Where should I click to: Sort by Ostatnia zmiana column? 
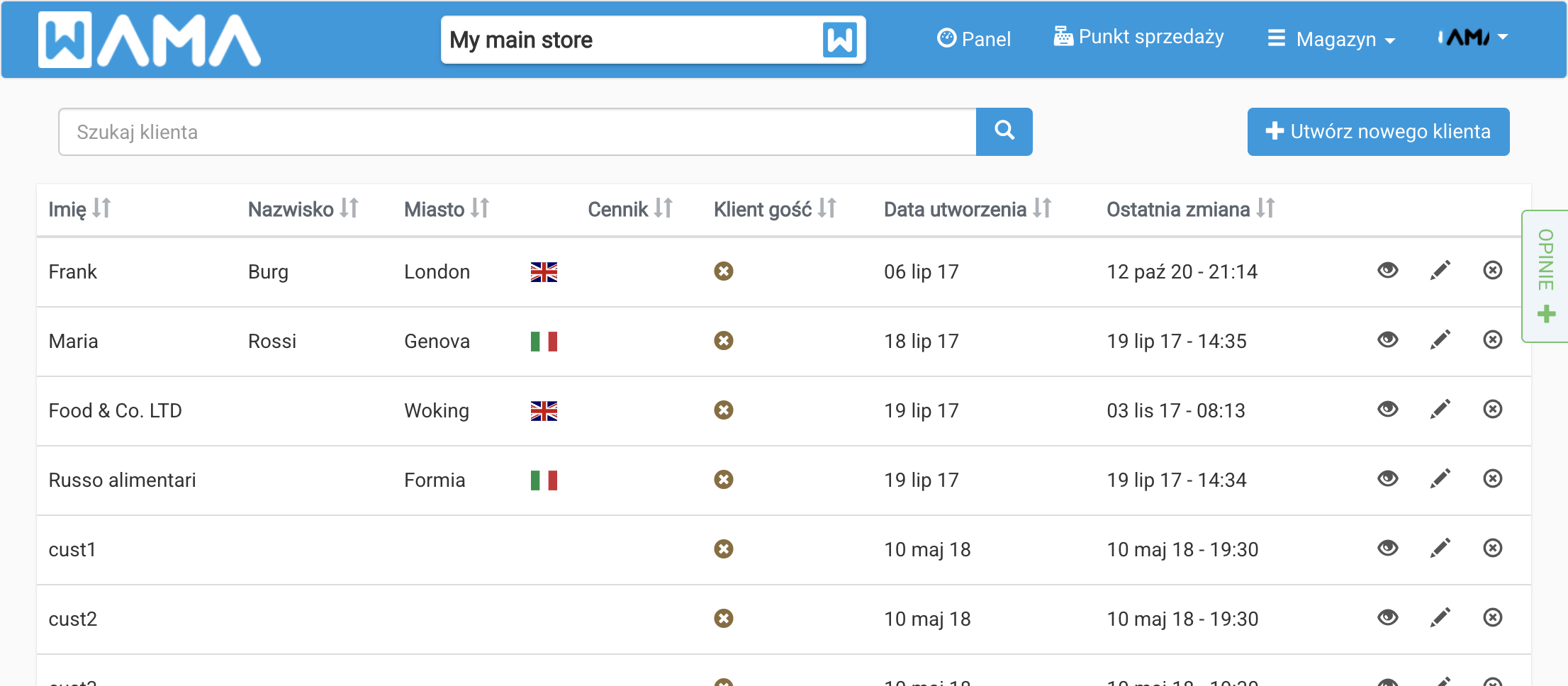pyautogui.click(x=1191, y=209)
